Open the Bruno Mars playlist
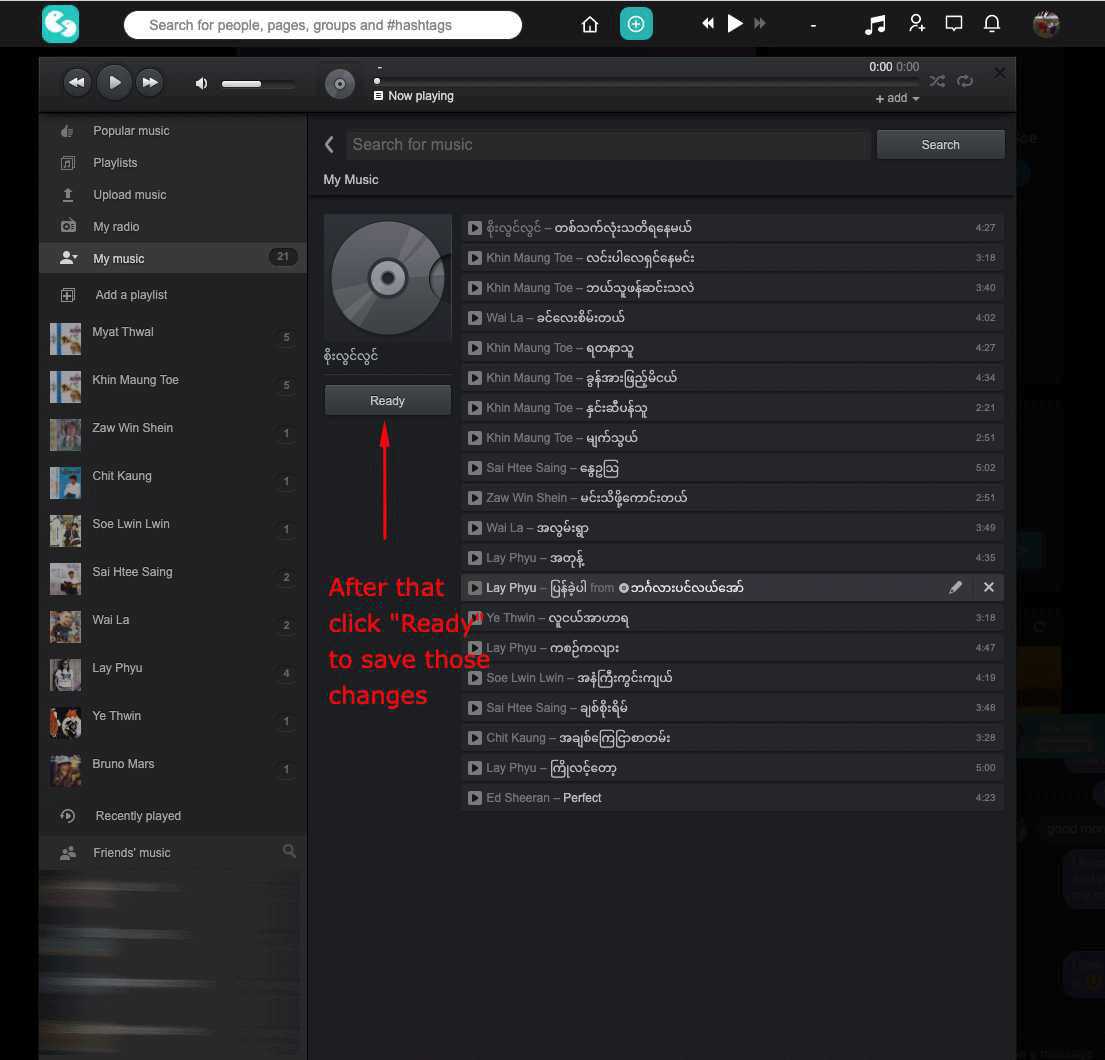 (x=173, y=770)
